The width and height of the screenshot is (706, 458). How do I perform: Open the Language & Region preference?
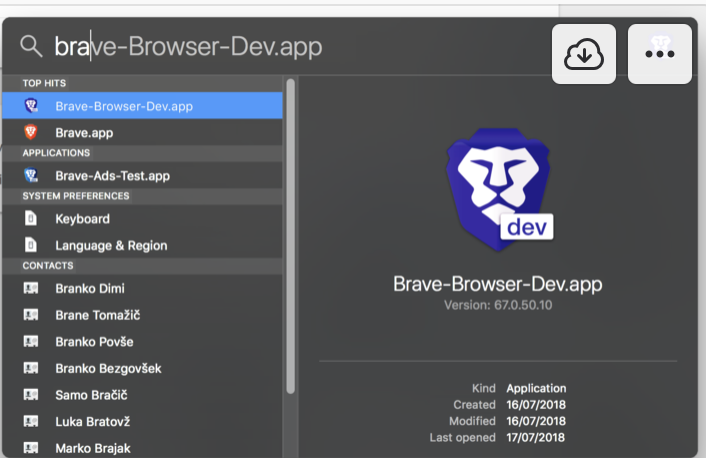142,245
